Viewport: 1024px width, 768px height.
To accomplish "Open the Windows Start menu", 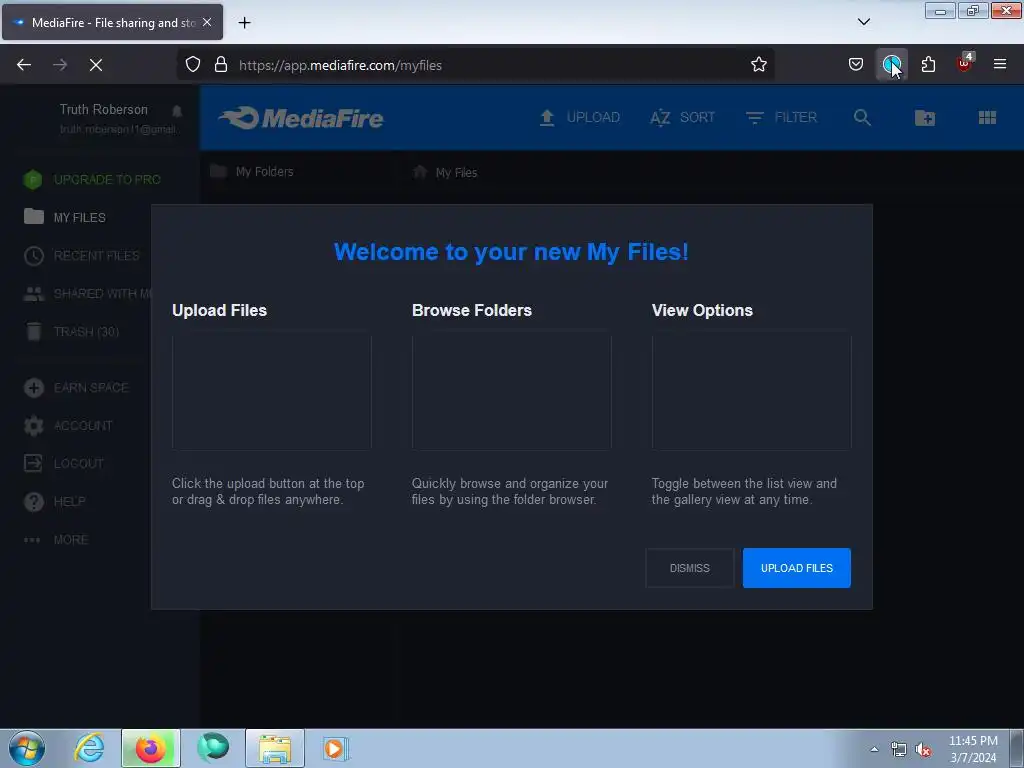I will coord(27,748).
